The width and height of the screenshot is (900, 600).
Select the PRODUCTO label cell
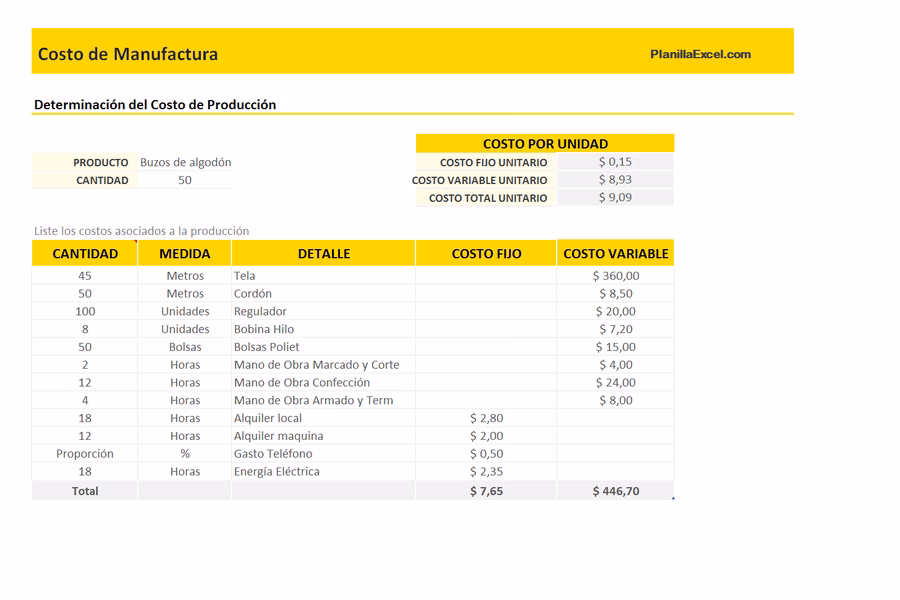point(85,162)
